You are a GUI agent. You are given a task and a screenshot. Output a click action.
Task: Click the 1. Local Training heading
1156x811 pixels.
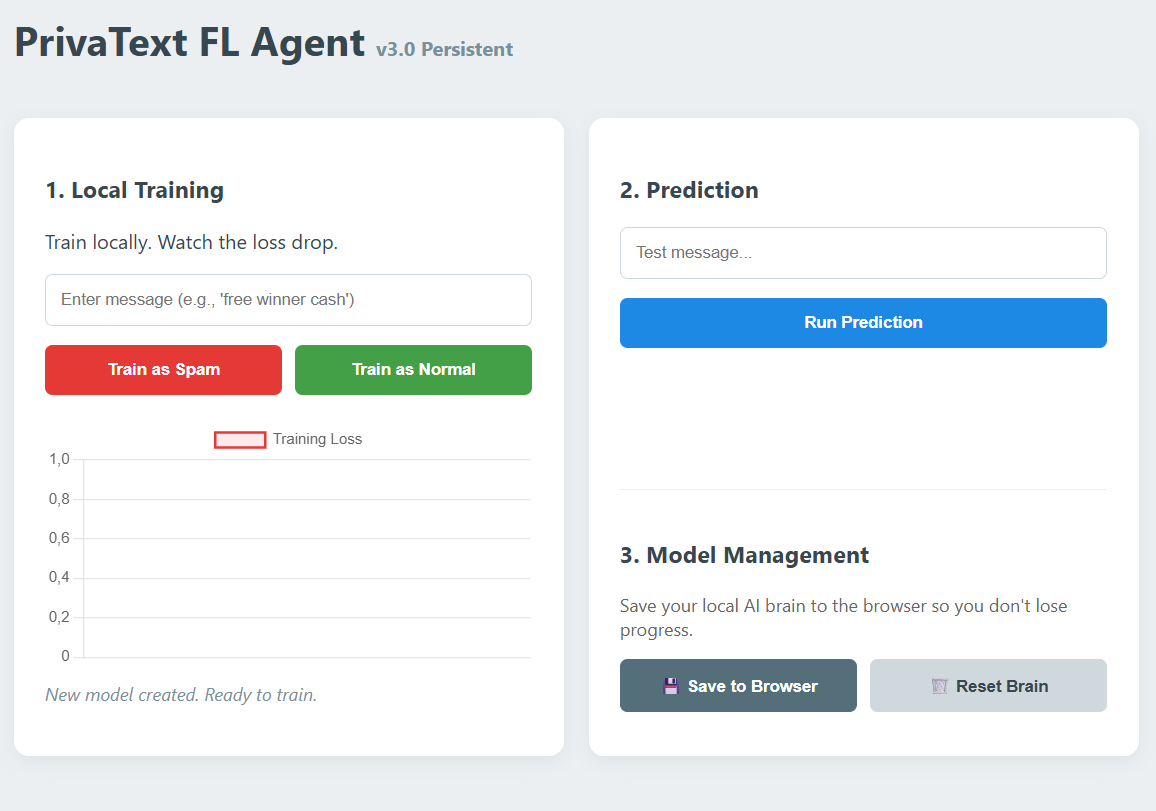(x=134, y=190)
